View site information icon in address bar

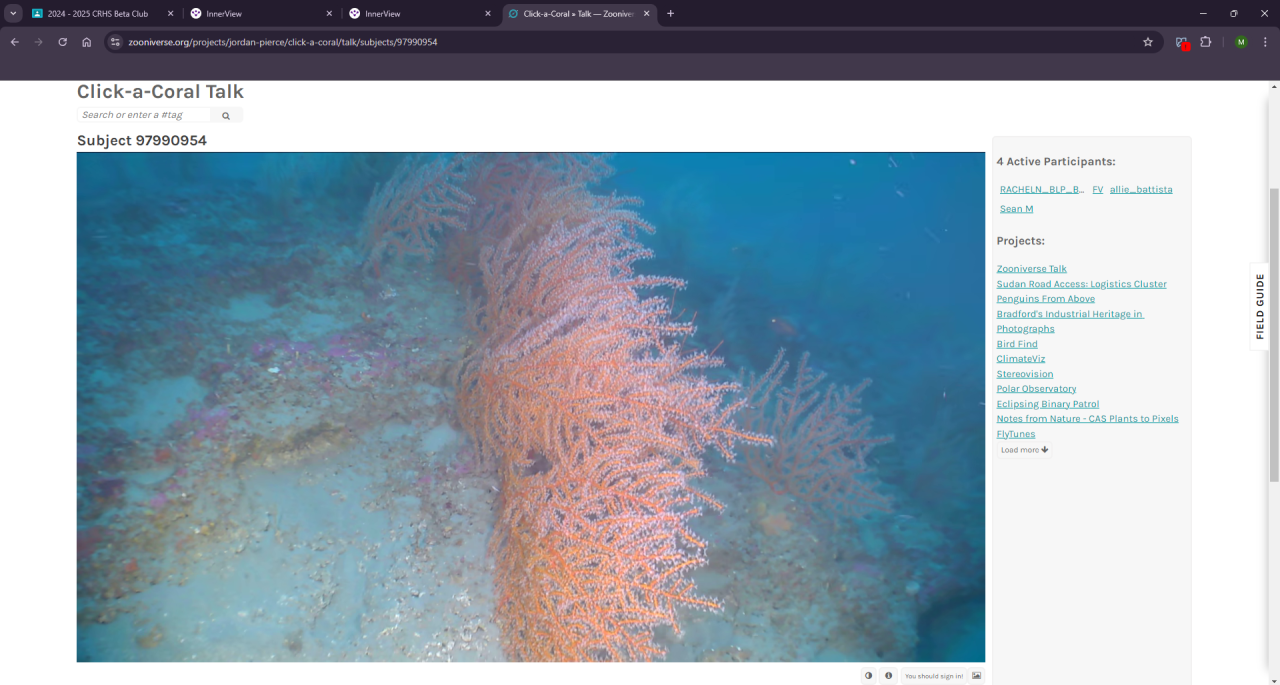coord(115,42)
